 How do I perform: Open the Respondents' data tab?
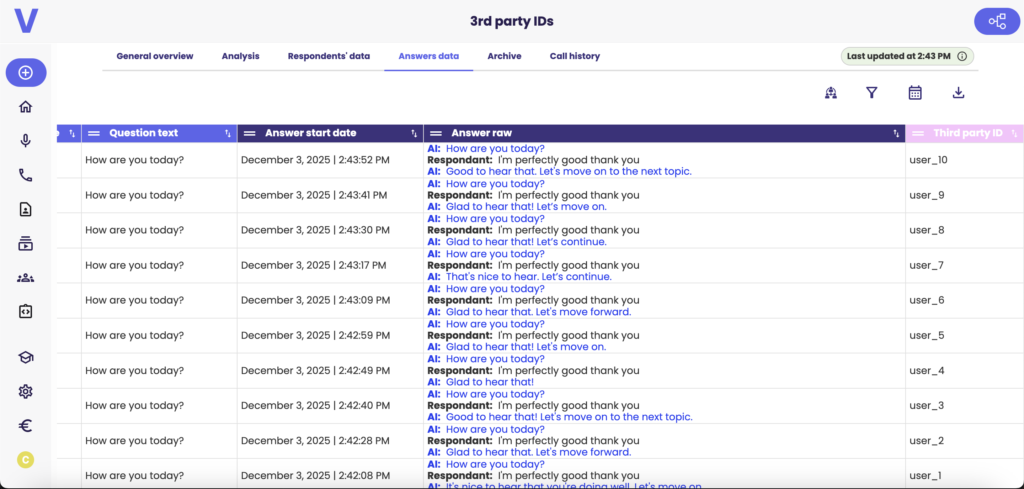click(329, 56)
